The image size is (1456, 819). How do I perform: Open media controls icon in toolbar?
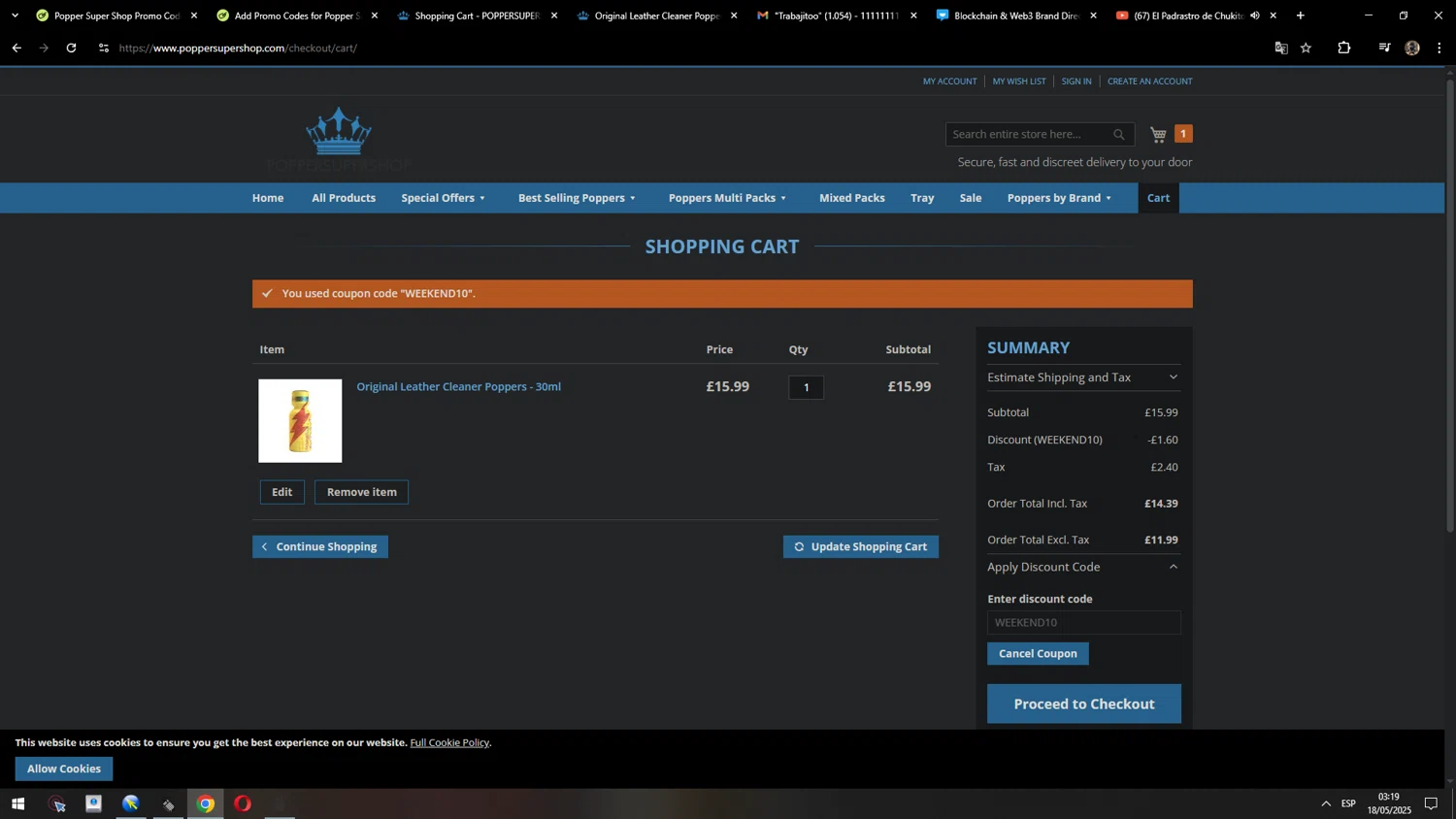click(1385, 48)
